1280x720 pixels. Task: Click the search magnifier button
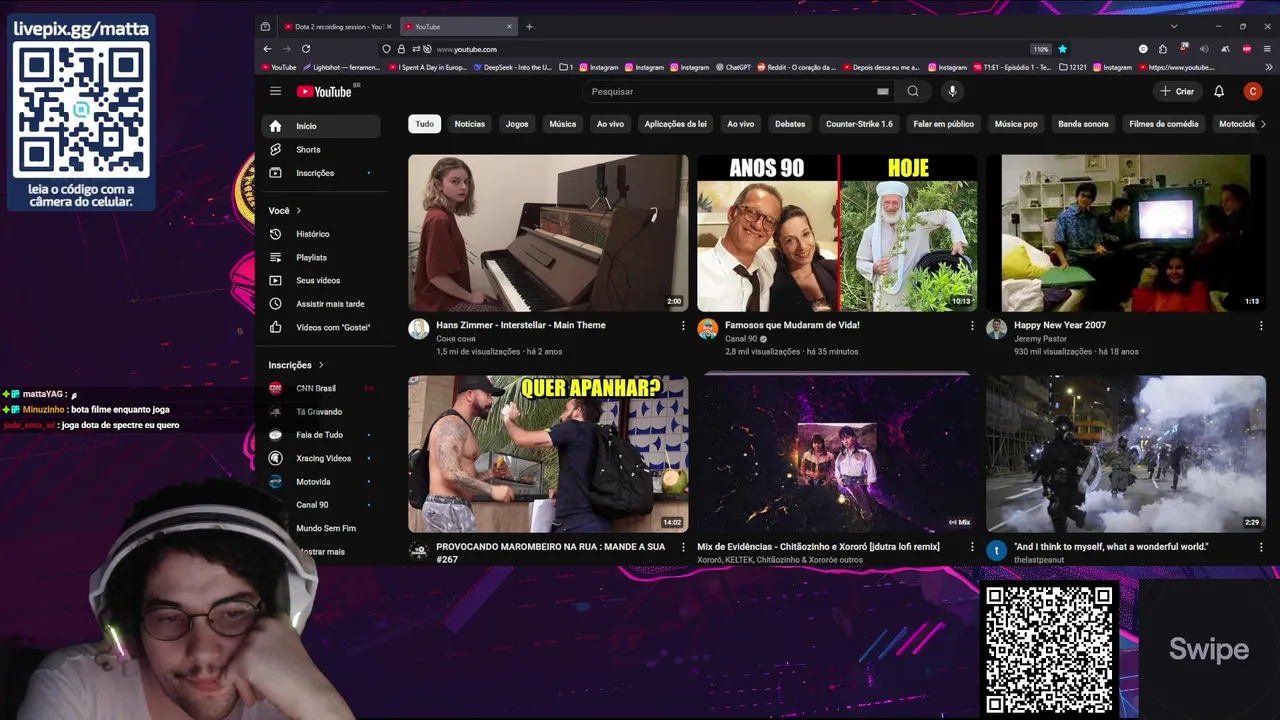coord(913,91)
